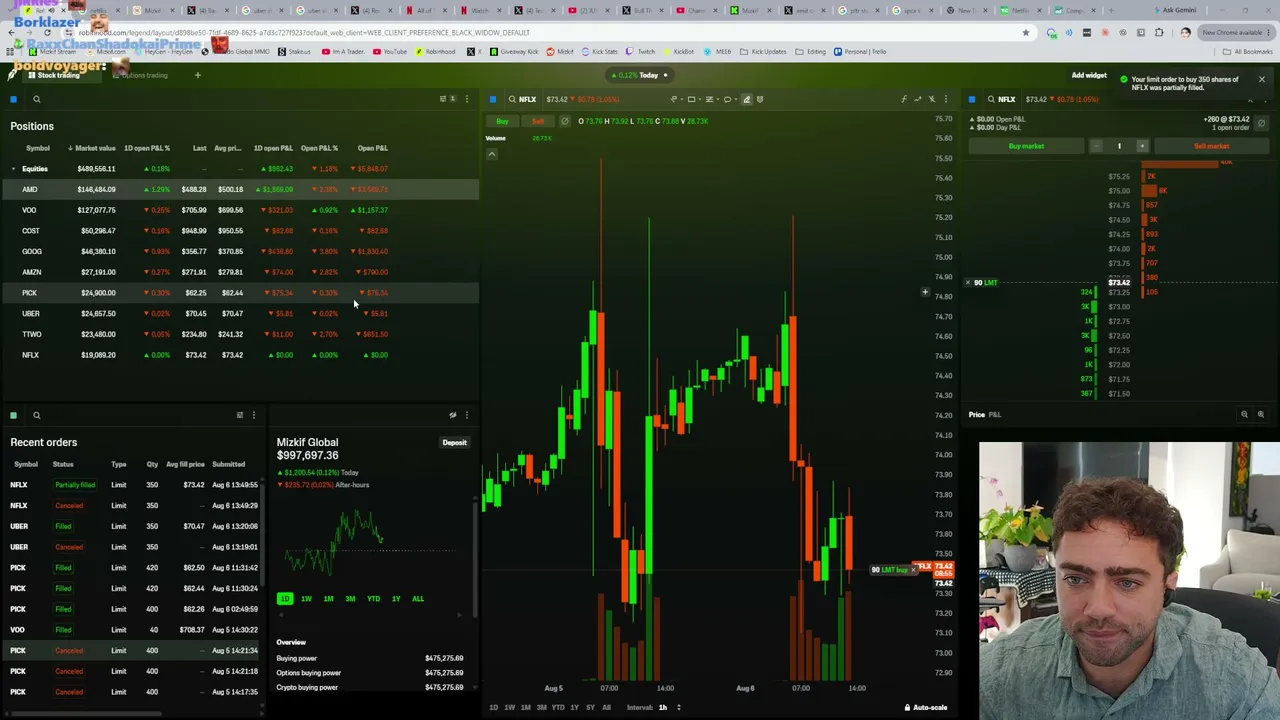1280x720 pixels.
Task: Open the Today performance pill
Action: click(639, 75)
